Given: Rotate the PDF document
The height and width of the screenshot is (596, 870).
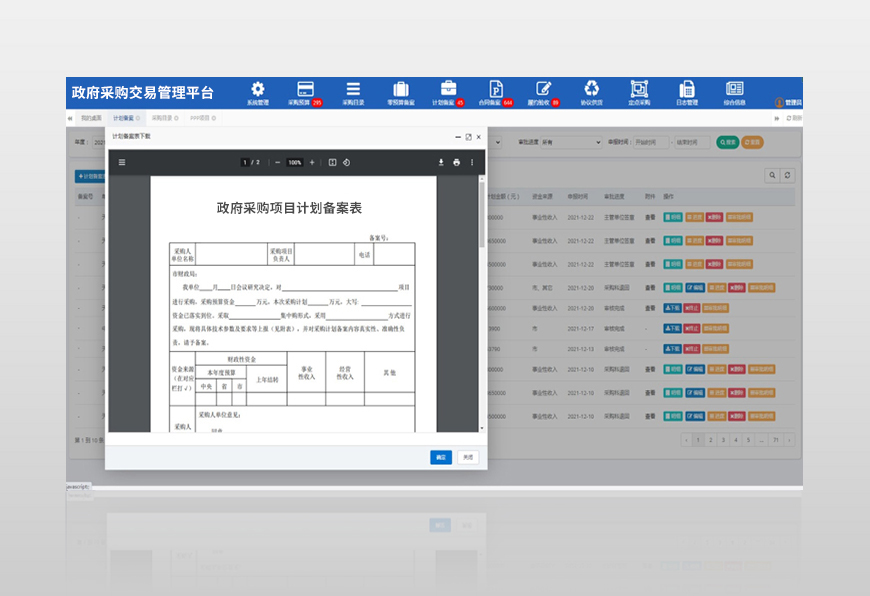Looking at the screenshot, I should pyautogui.click(x=346, y=162).
